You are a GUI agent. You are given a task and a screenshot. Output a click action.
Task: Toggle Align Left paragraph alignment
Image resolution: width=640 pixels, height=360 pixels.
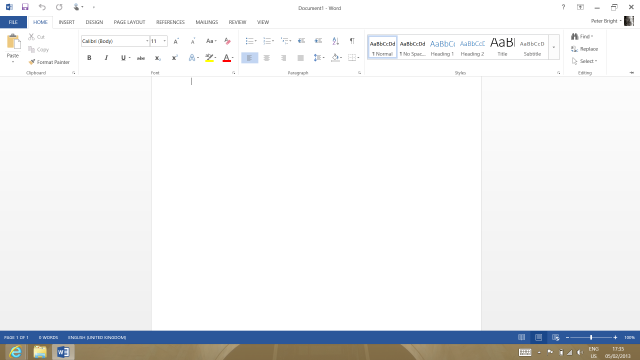click(x=249, y=58)
